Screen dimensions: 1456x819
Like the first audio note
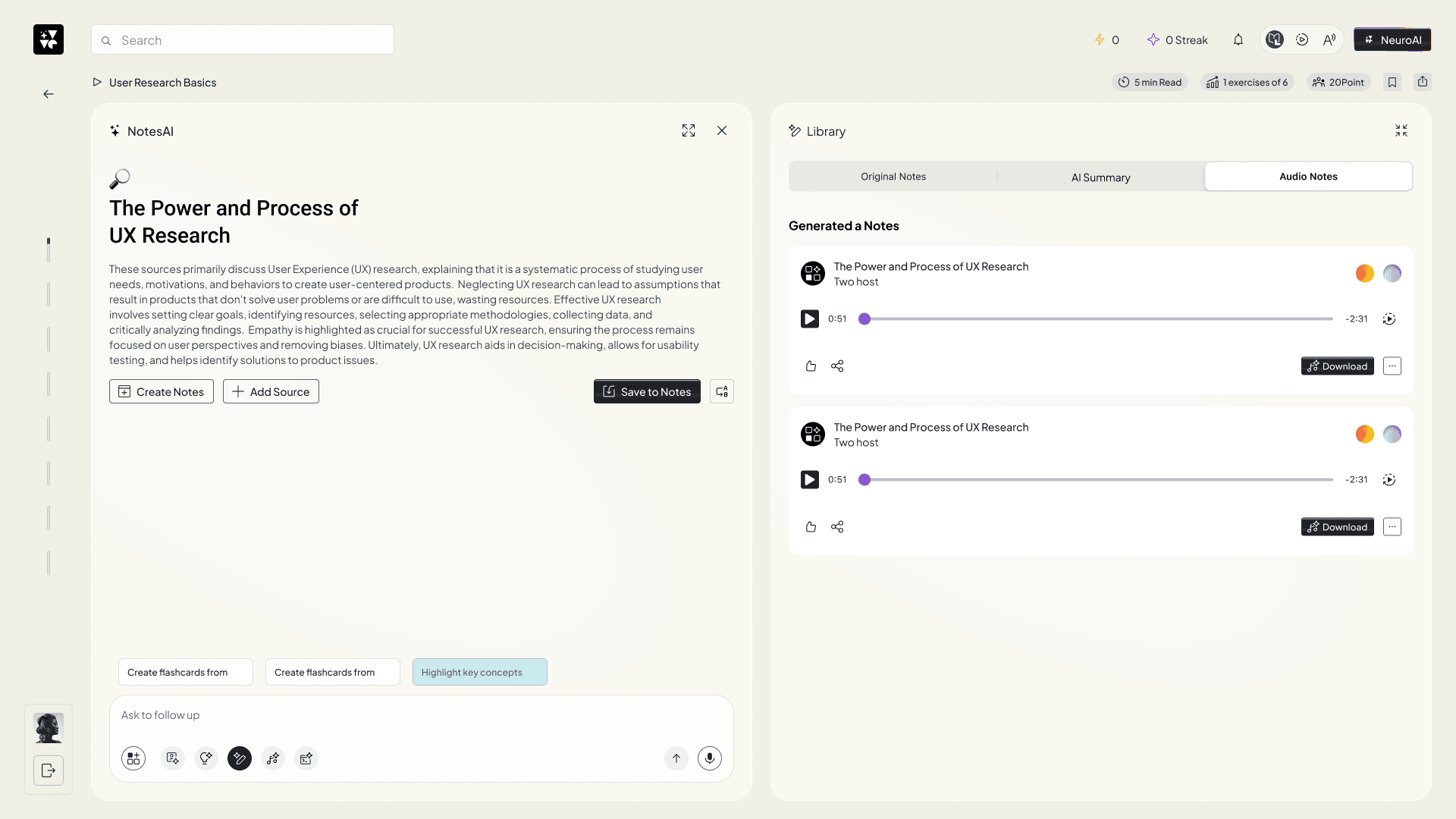click(x=811, y=366)
